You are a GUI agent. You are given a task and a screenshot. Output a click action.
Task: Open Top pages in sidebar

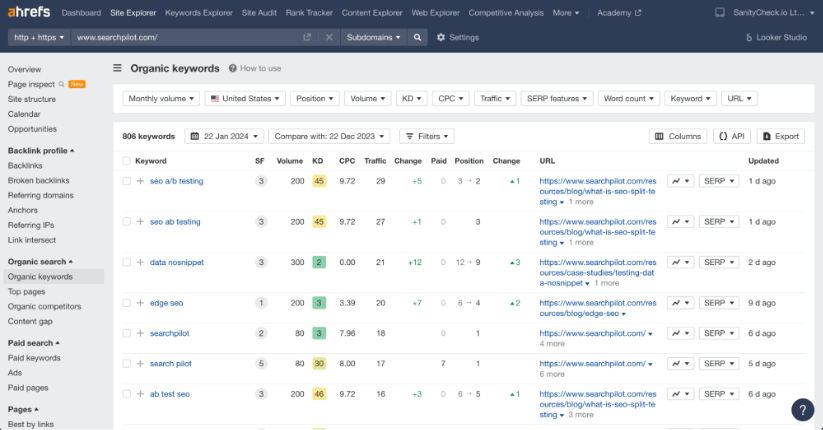coord(27,291)
